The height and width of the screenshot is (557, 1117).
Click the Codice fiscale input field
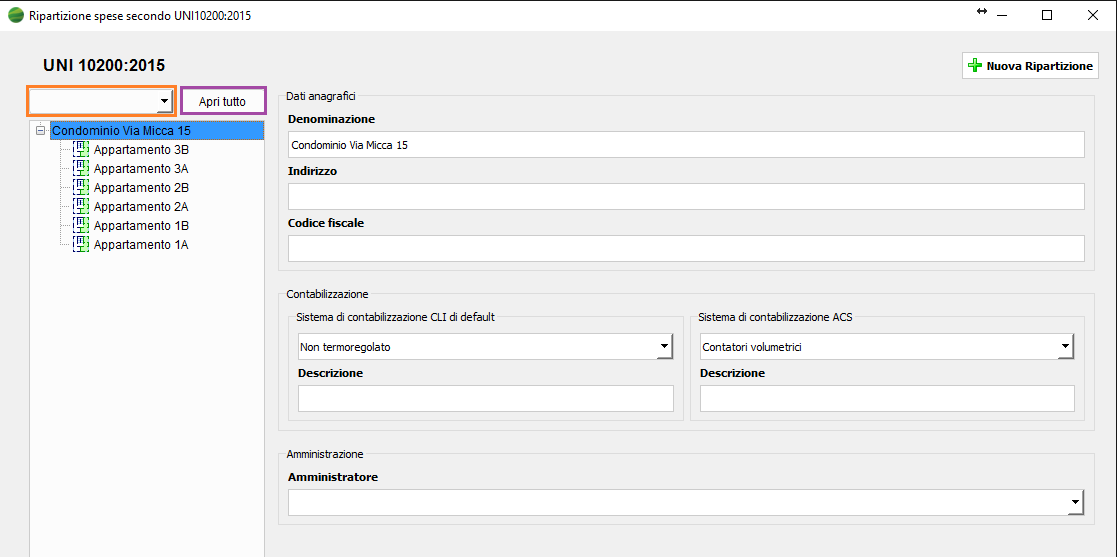[685, 248]
